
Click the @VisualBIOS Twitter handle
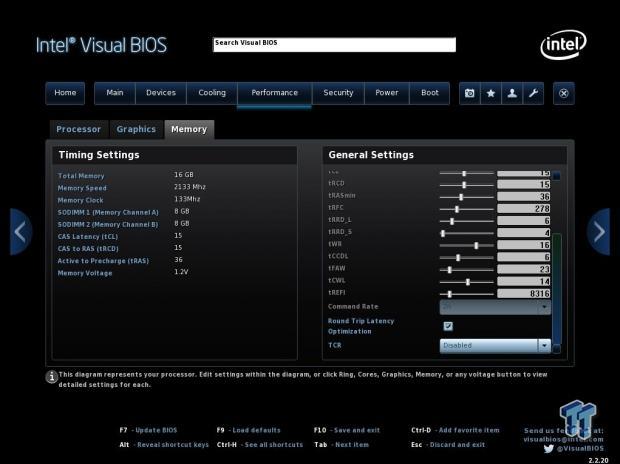coord(580,449)
